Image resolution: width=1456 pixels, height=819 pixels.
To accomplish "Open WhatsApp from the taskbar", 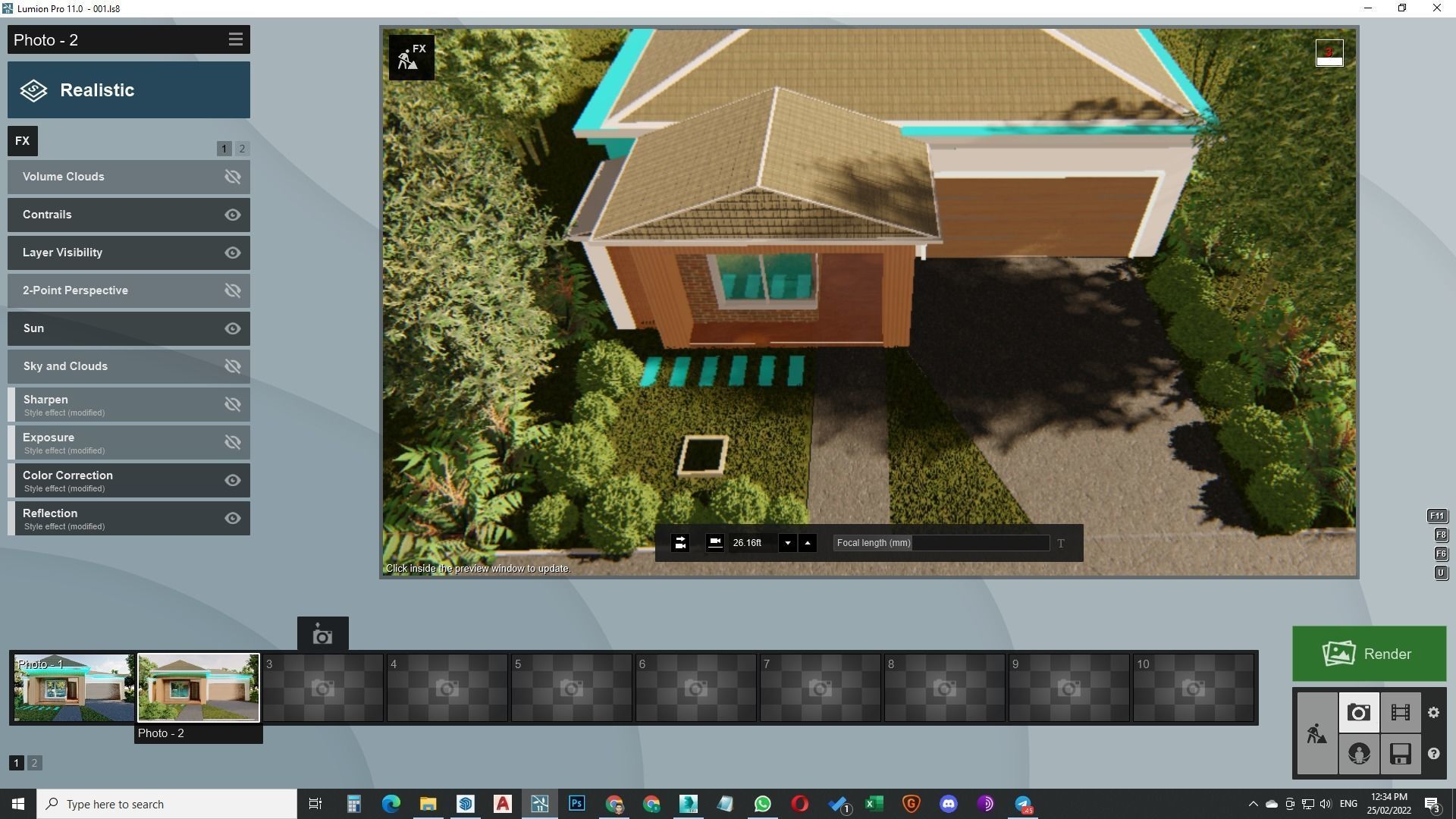I will click(762, 804).
